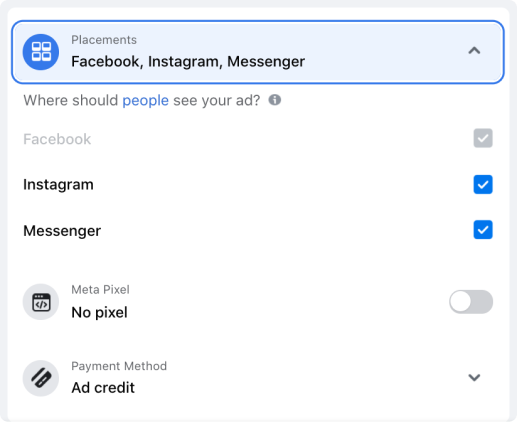517x422 pixels.
Task: Uncheck the Messenger placement checkbox
Action: pos(483,230)
